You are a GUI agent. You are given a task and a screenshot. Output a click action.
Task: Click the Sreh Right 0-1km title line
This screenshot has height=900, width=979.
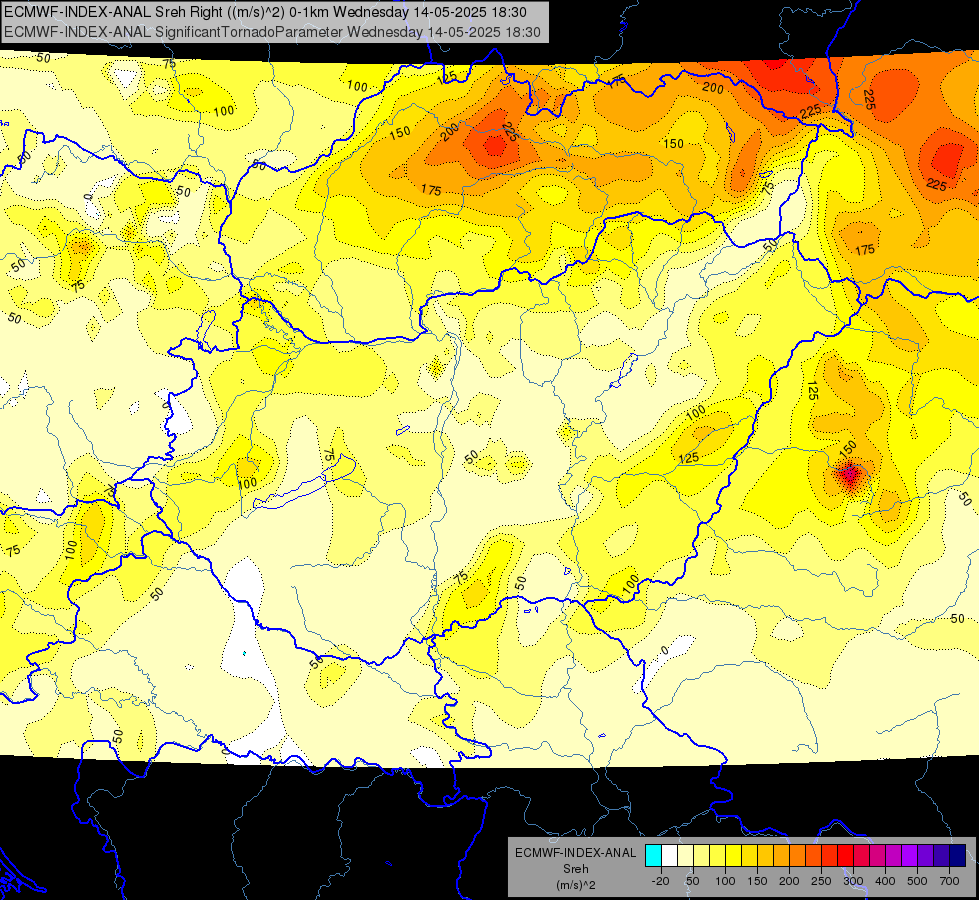265,12
